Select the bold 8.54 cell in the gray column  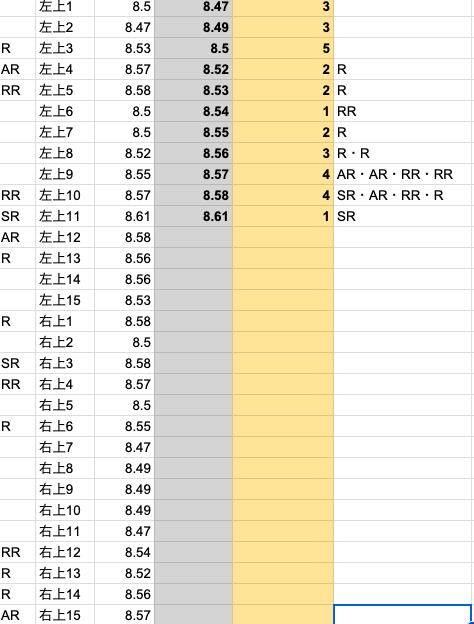tap(193, 111)
